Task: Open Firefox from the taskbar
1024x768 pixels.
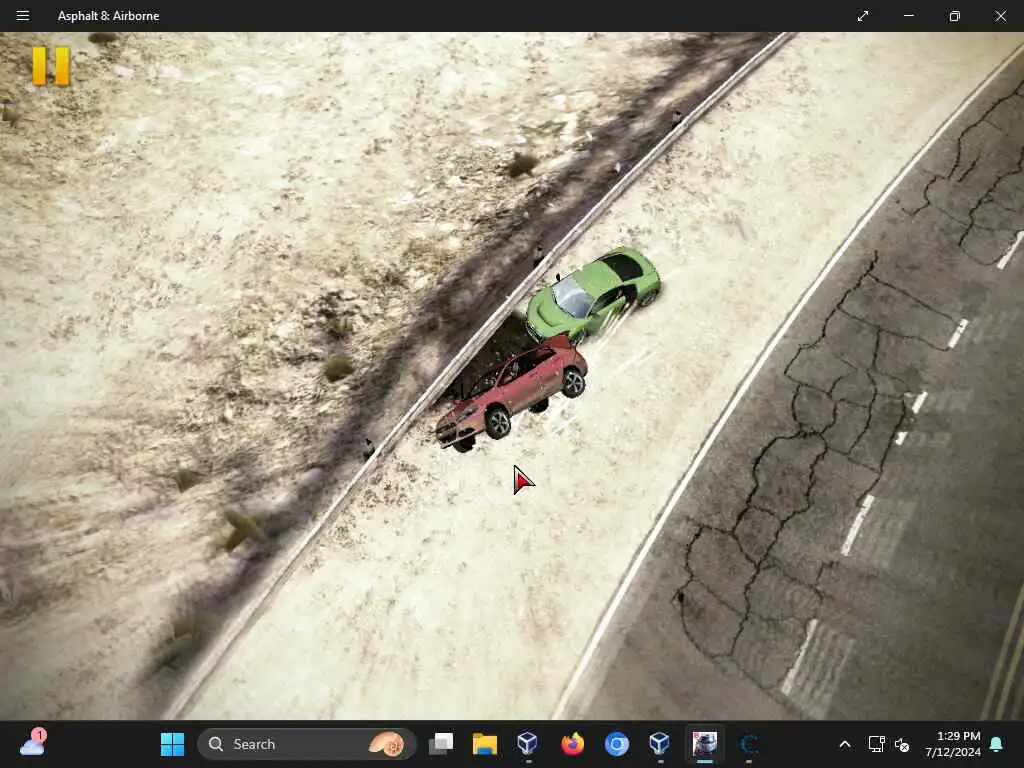Action: [x=573, y=744]
